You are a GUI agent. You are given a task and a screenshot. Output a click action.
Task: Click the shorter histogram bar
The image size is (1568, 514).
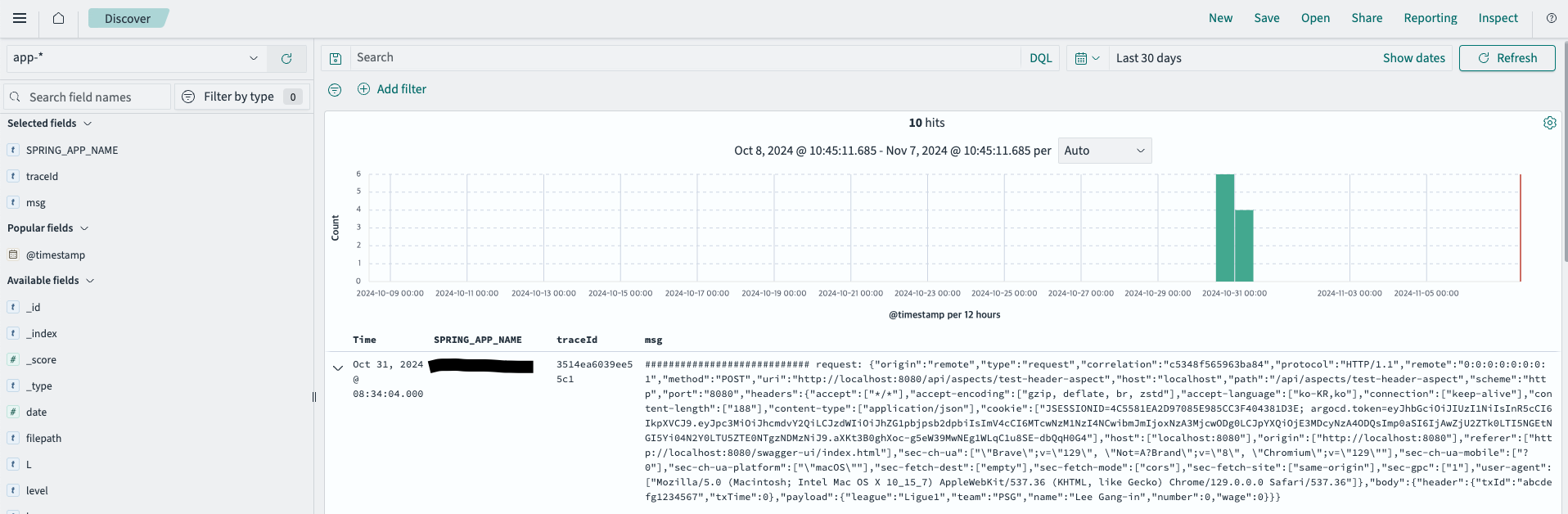pyautogui.click(x=1244, y=246)
